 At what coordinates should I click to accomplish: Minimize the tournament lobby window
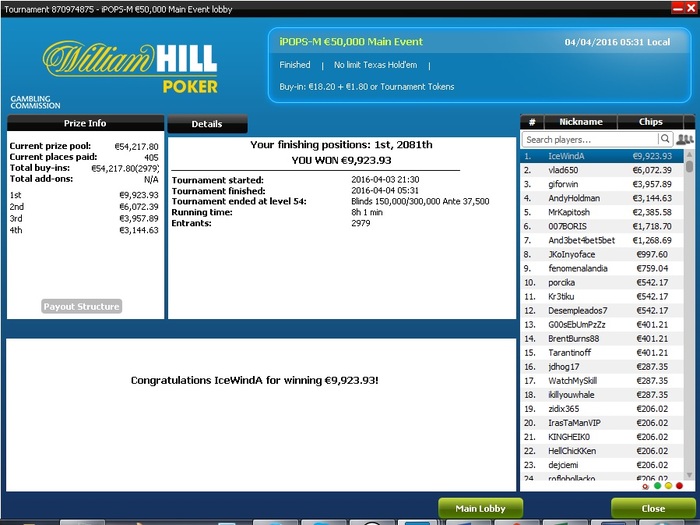[678, 8]
